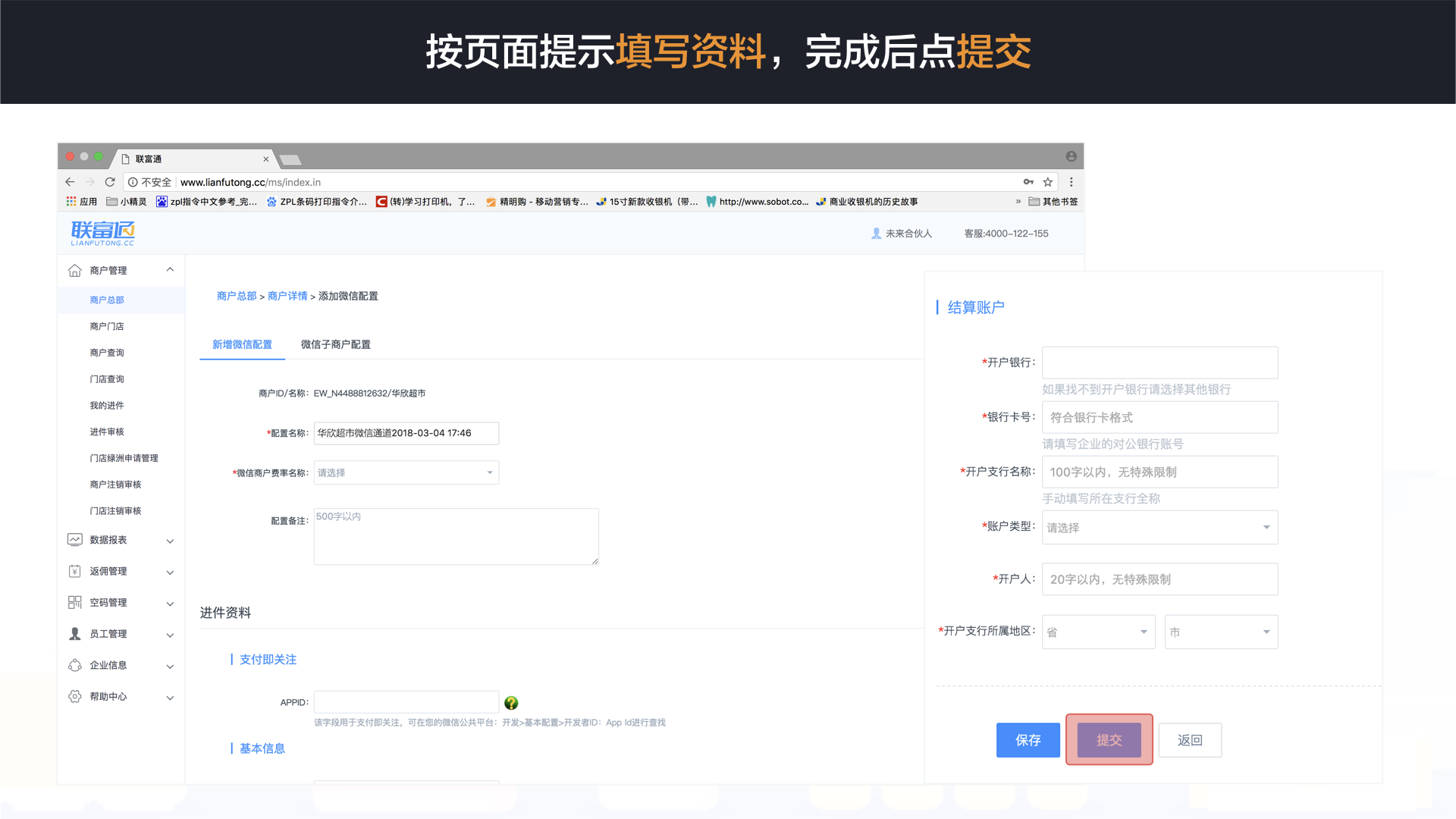The image size is (1456, 819).
Task: Click the 开户支行名称 input field
Action: (x=1159, y=472)
